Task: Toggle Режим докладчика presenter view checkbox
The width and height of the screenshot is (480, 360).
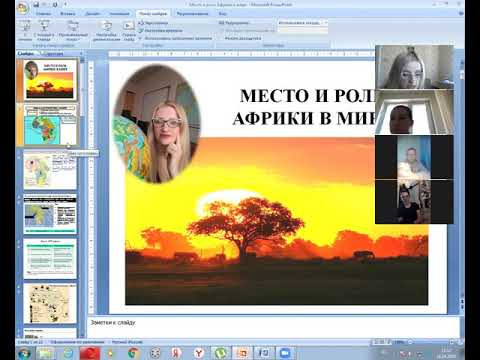Action: [240, 38]
